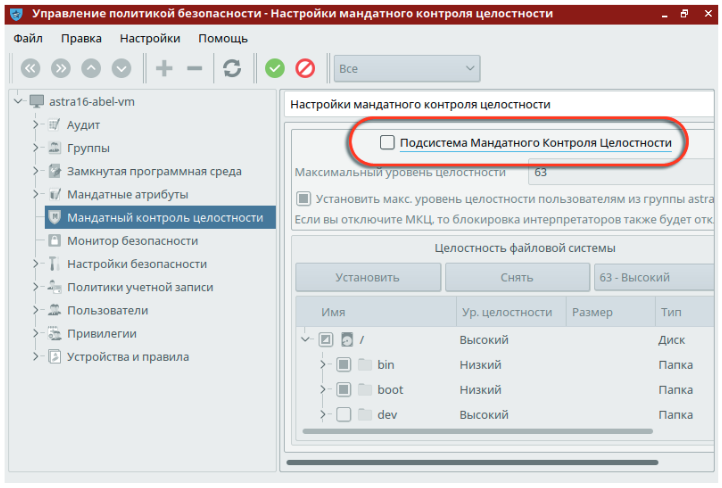Open the Все filter dropdown
The height and width of the screenshot is (488, 722).
click(407, 69)
